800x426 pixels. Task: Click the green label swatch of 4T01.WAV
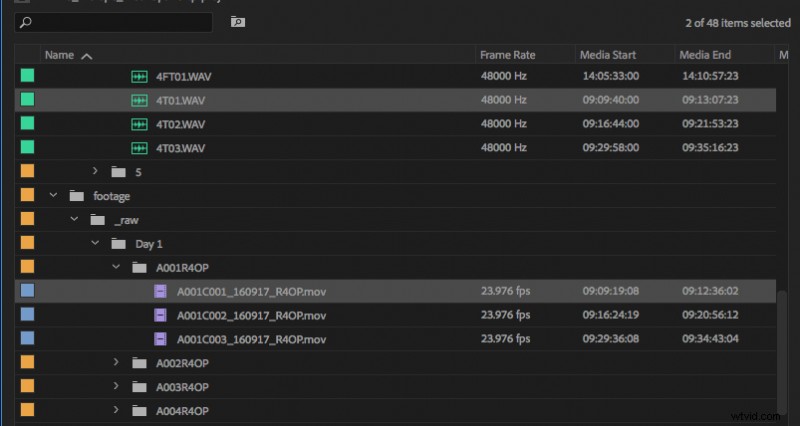(x=28, y=99)
